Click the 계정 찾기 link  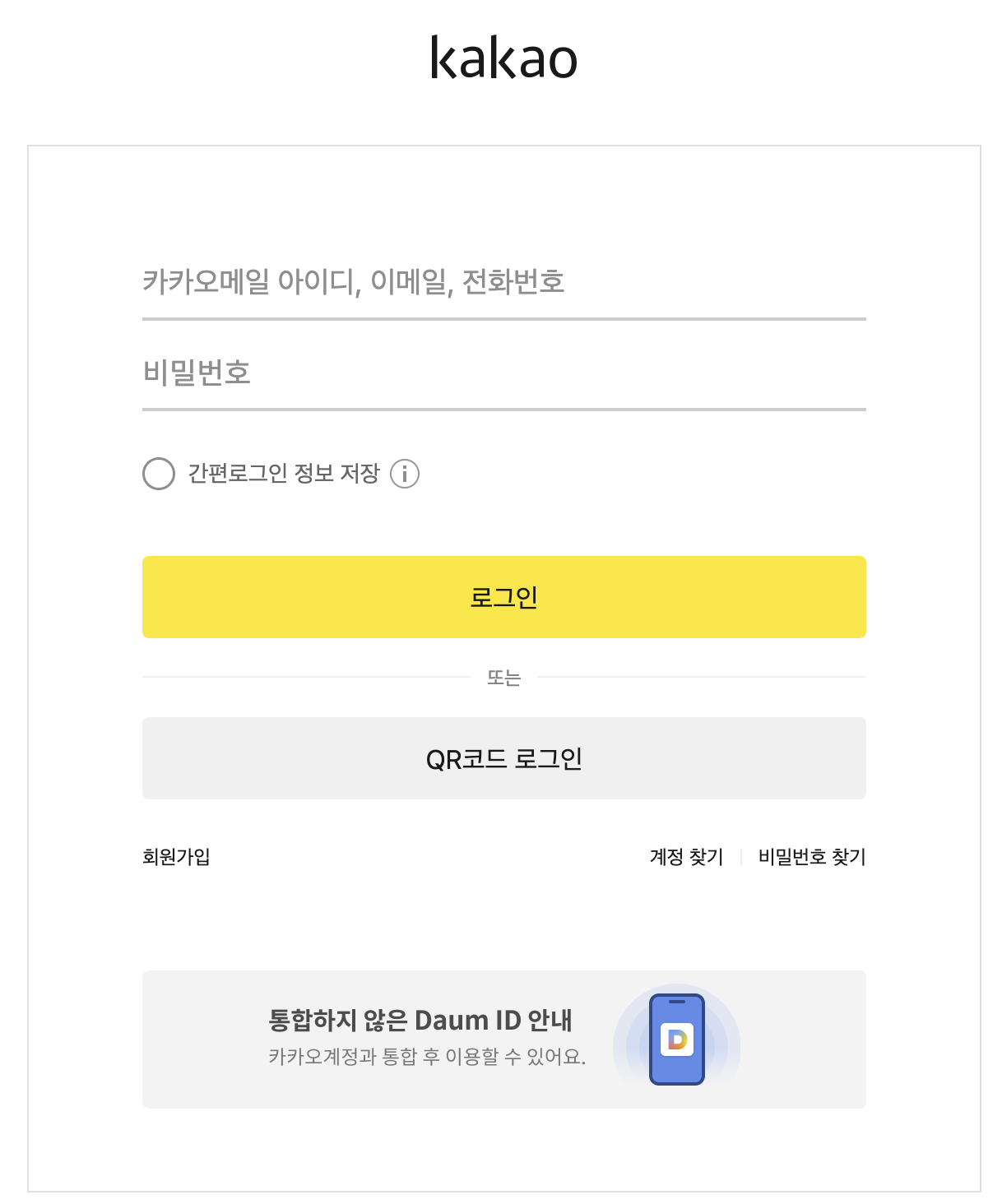684,857
